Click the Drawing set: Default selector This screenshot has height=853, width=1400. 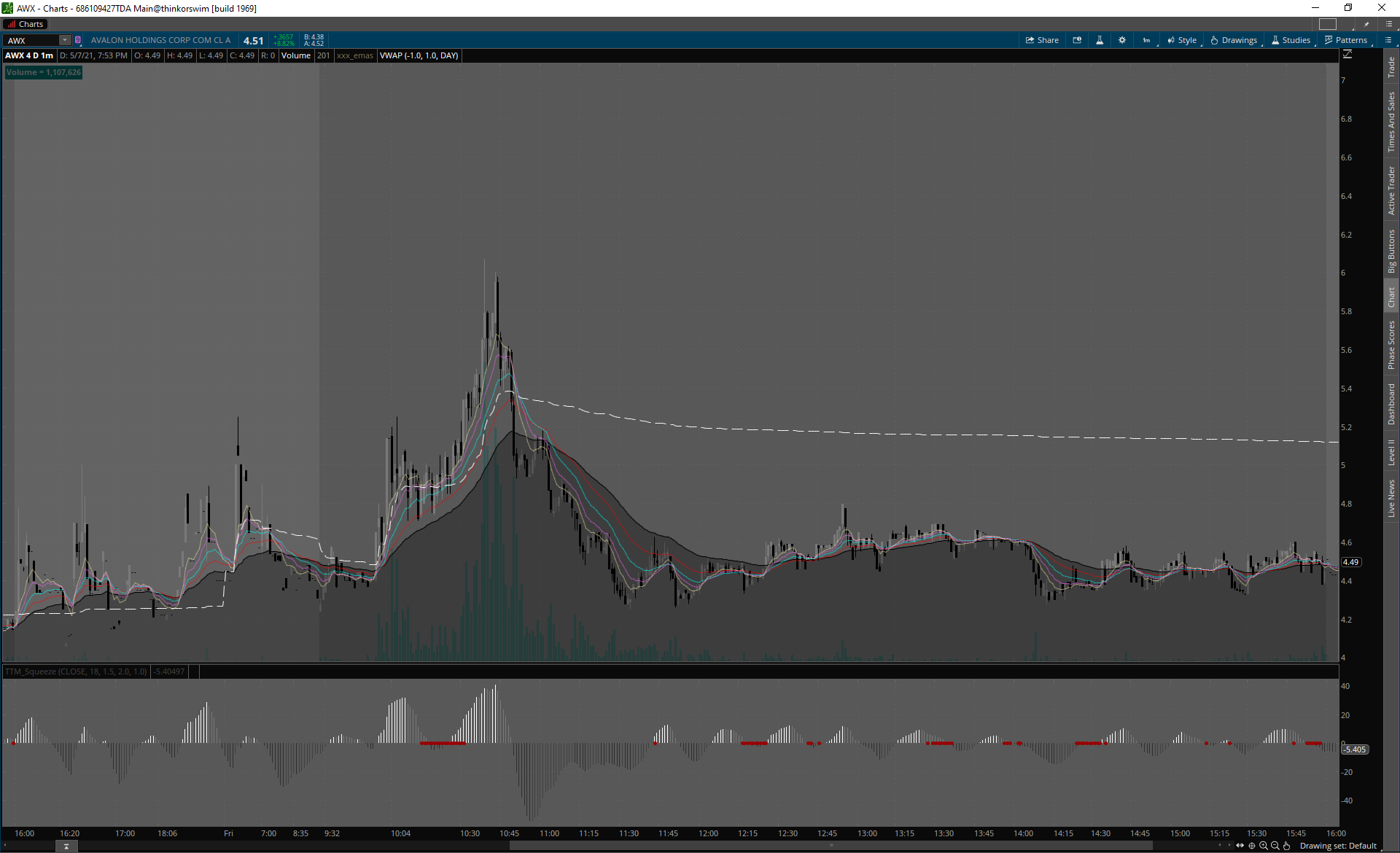pos(1338,846)
